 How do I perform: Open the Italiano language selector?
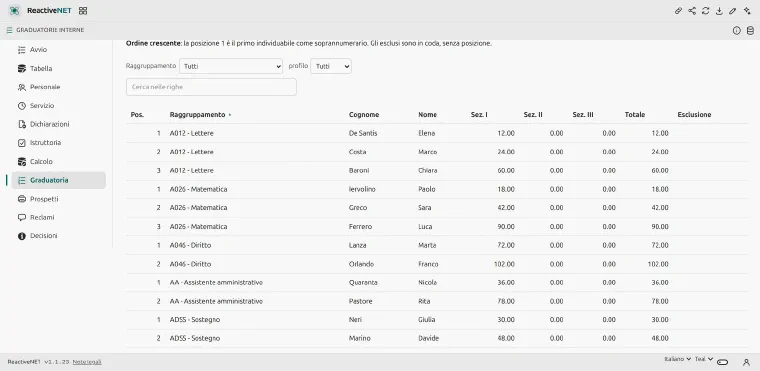[677, 359]
